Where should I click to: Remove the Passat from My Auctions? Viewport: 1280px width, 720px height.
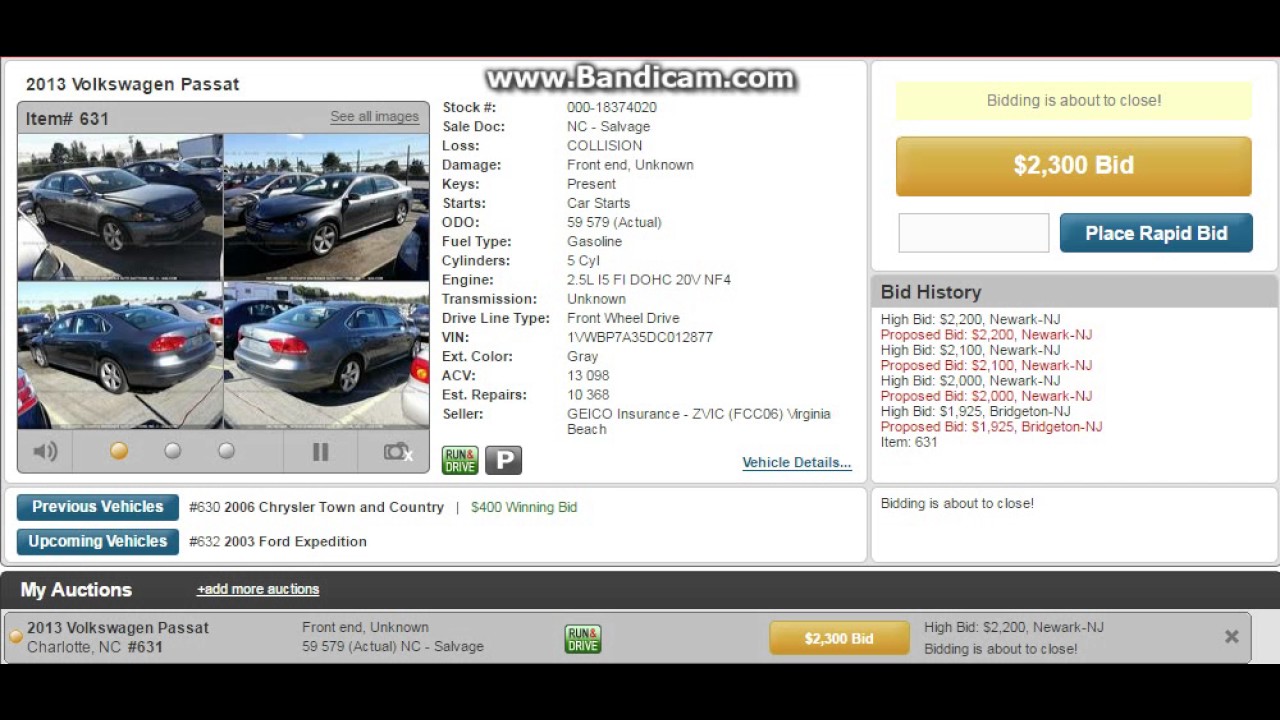(x=1231, y=637)
